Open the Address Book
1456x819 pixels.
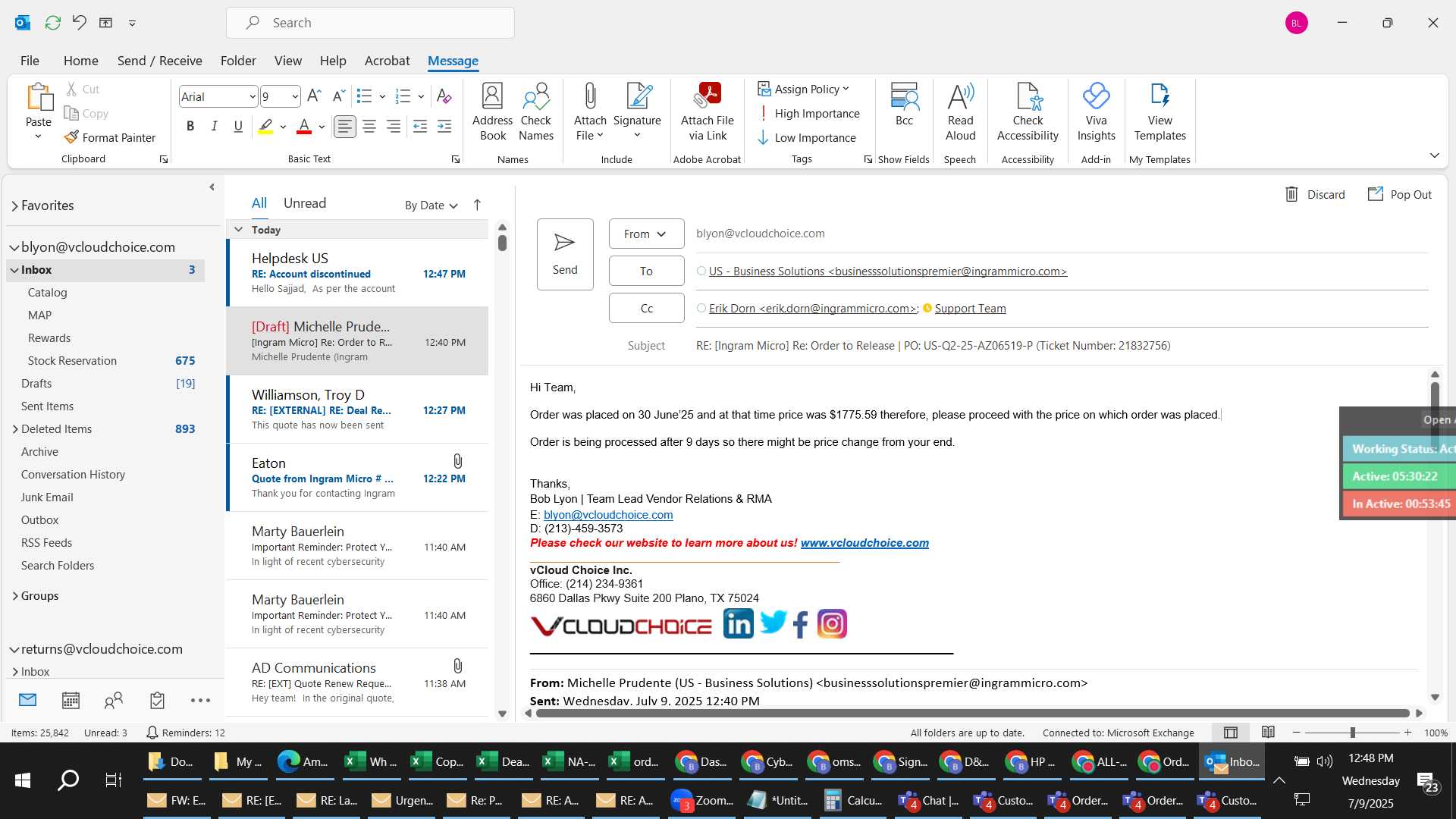tap(492, 112)
